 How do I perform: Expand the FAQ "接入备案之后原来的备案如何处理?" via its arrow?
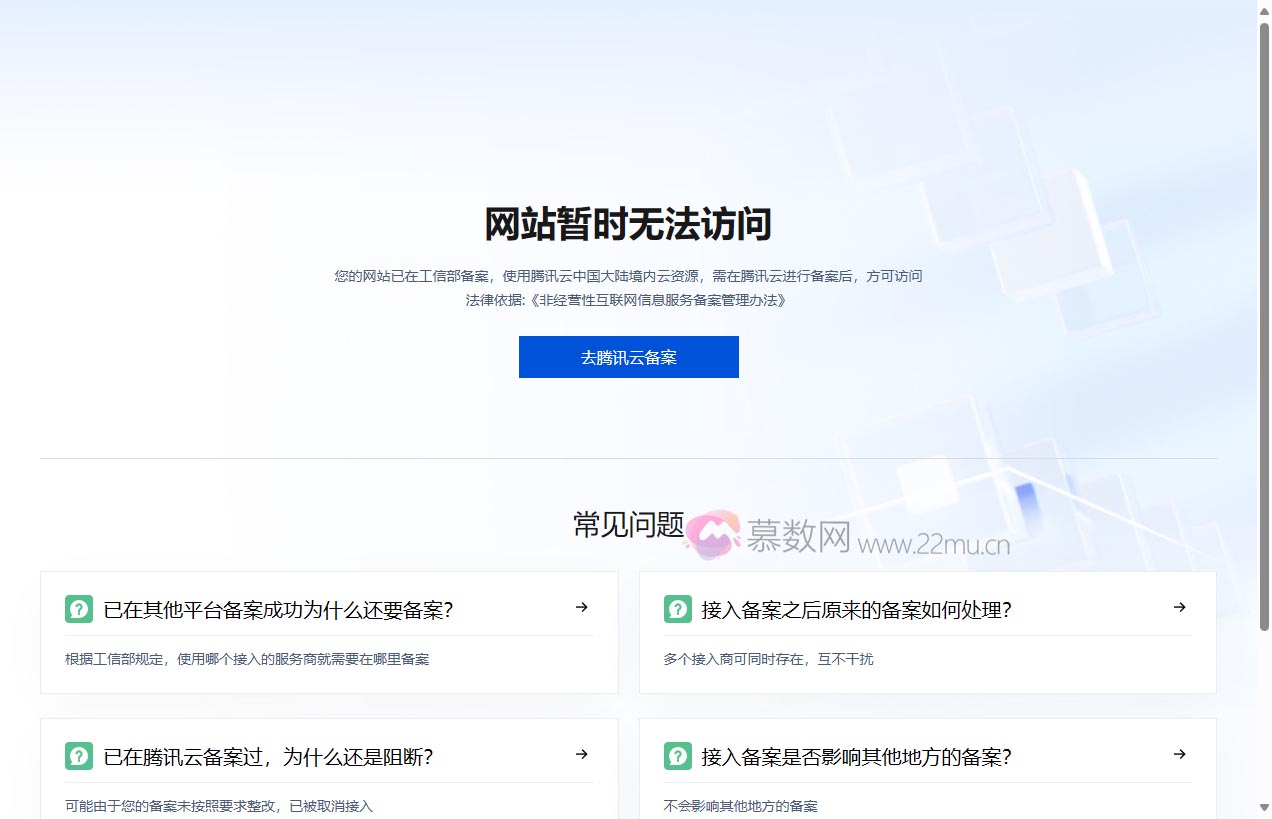coord(1180,607)
